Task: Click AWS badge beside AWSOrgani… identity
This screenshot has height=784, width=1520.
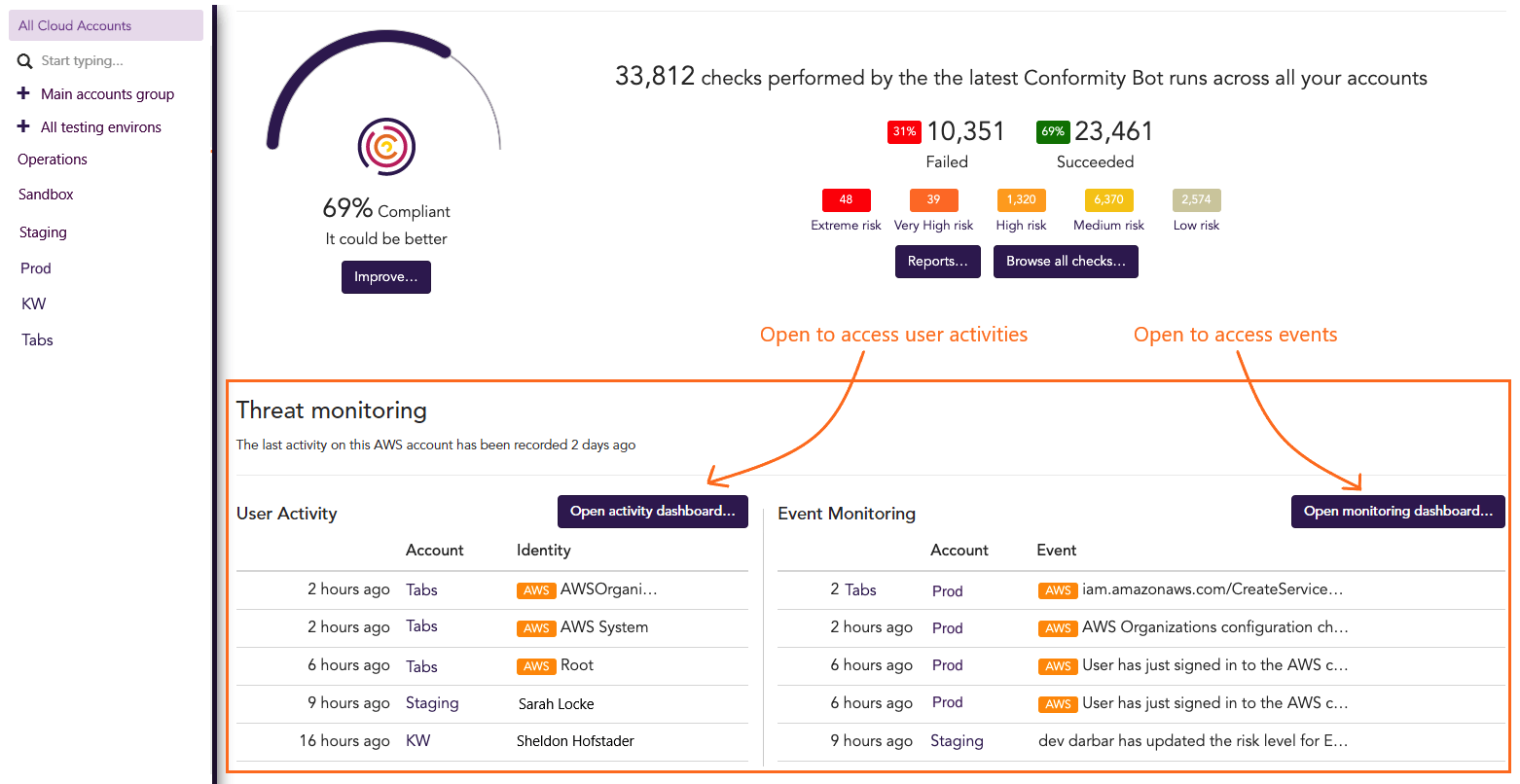Action: tap(536, 590)
